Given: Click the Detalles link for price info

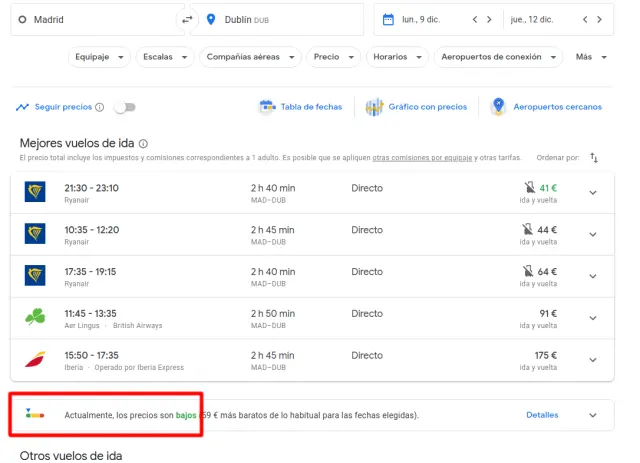Looking at the screenshot, I should point(542,415).
